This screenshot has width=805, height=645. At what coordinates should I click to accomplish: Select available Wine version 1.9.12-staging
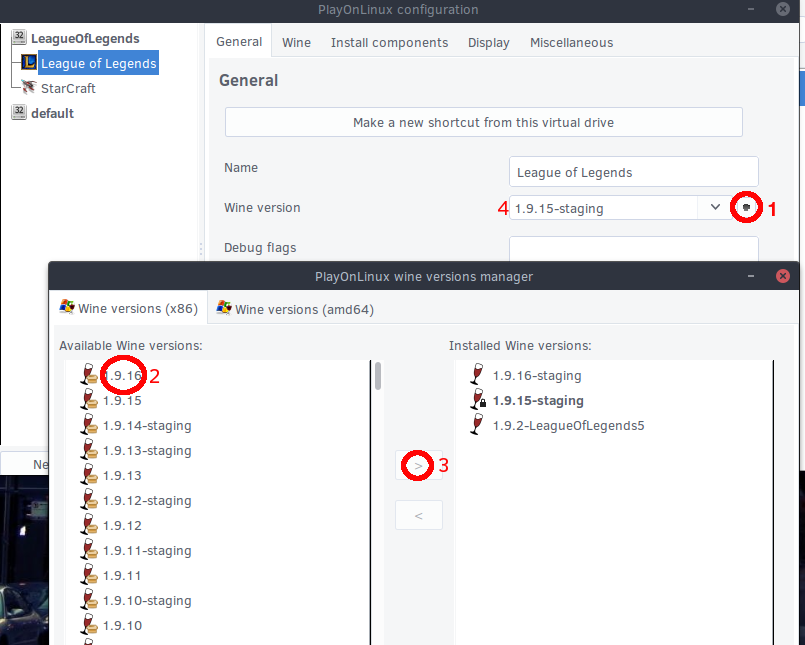(x=147, y=501)
